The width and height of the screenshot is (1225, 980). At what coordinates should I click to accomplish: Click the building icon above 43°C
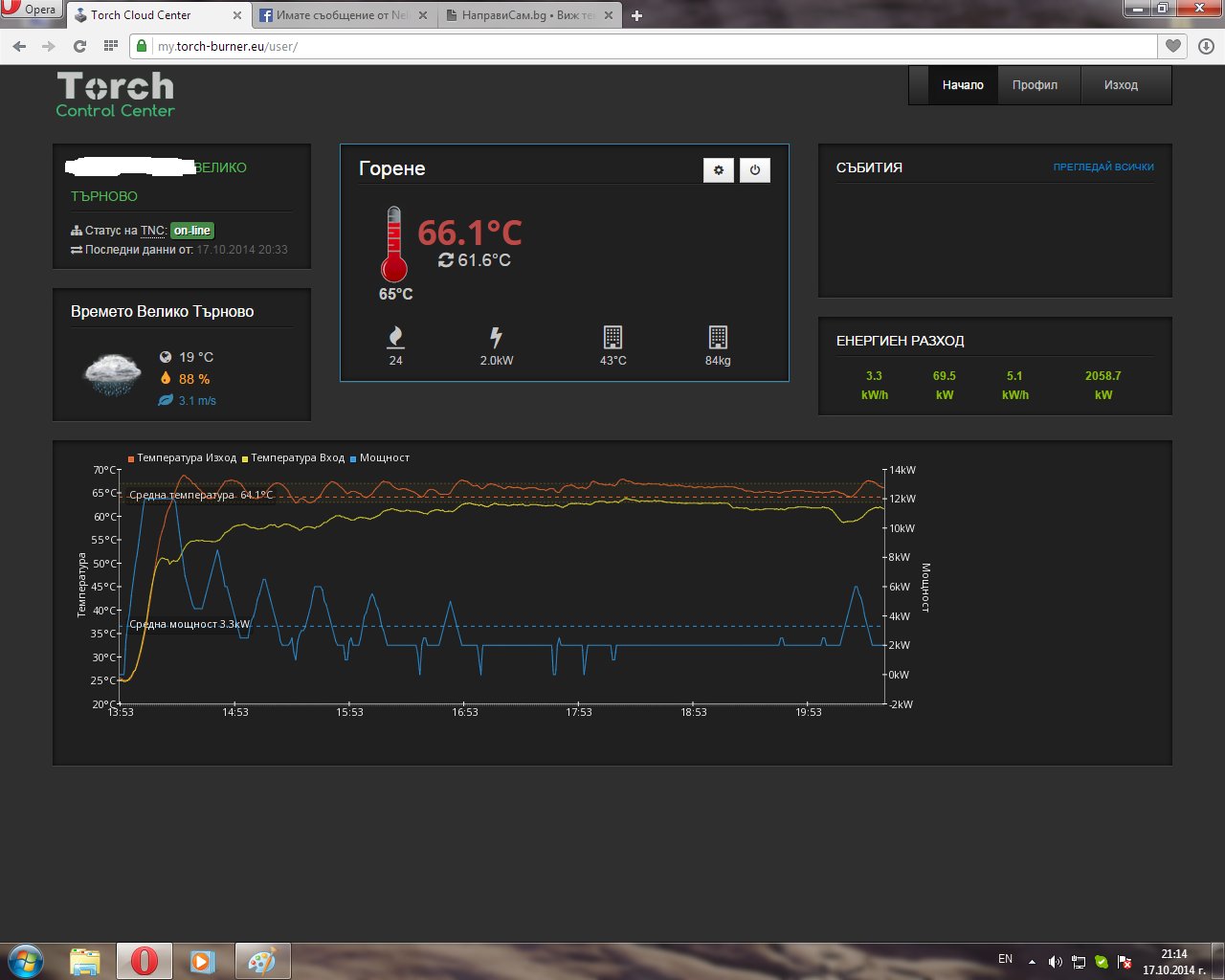pyautogui.click(x=612, y=337)
